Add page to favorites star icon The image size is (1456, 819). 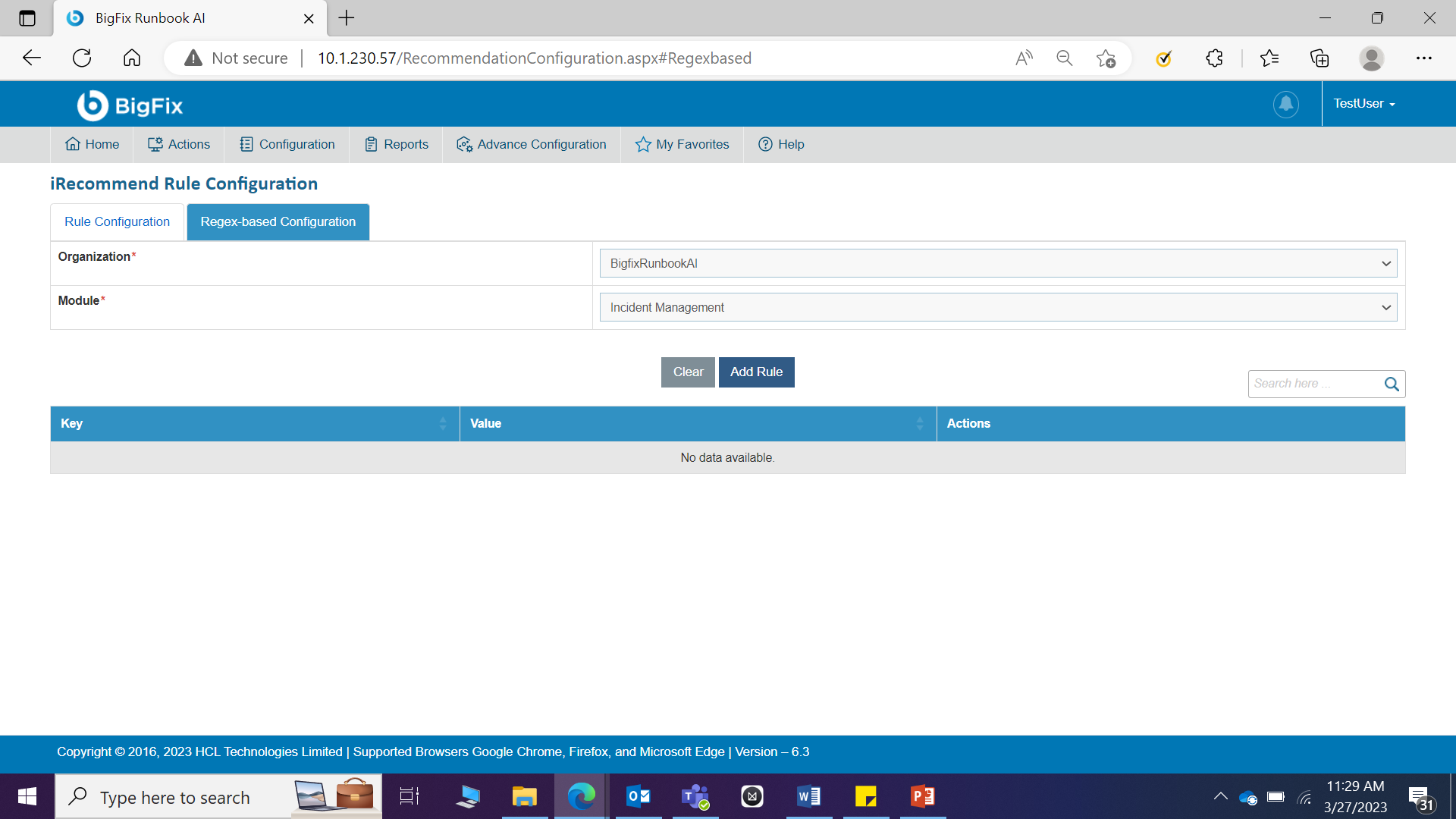pos(1106,58)
